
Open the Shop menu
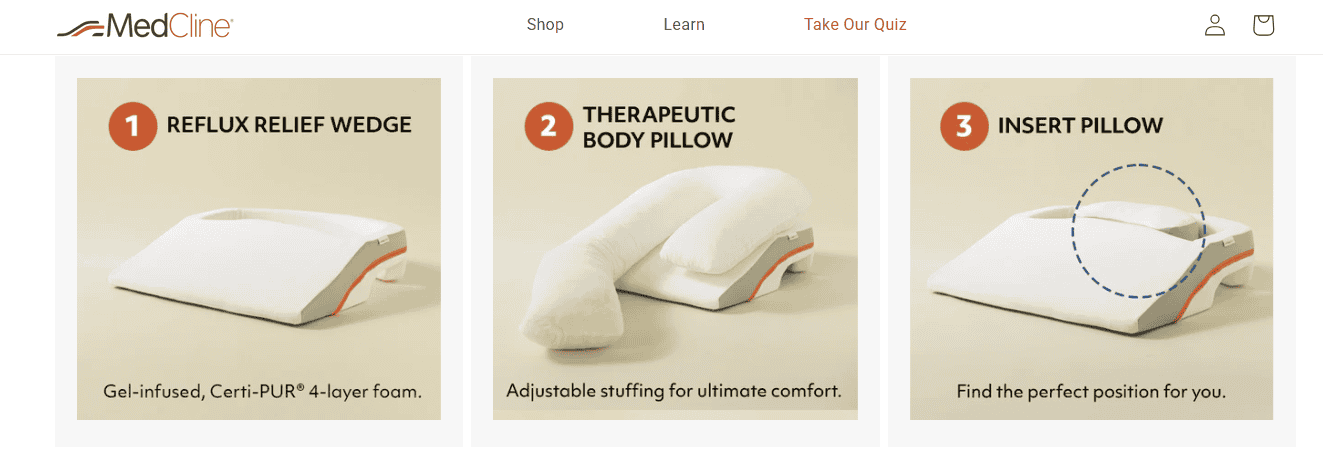click(545, 25)
